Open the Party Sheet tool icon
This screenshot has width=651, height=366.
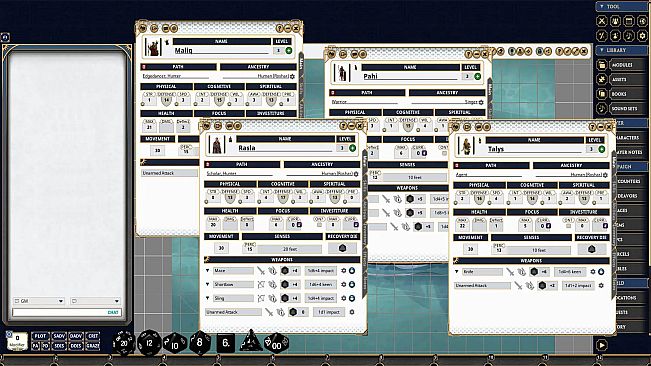coord(615,21)
